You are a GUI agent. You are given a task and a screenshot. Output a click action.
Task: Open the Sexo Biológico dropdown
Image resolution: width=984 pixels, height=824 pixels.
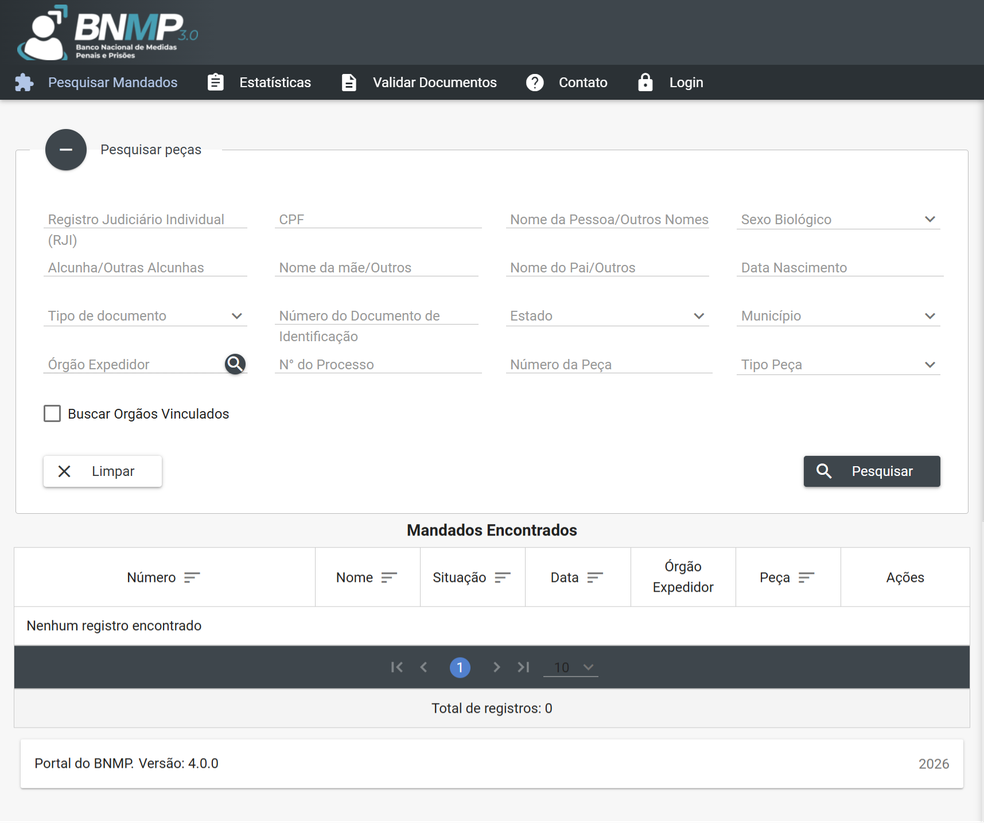click(838, 220)
